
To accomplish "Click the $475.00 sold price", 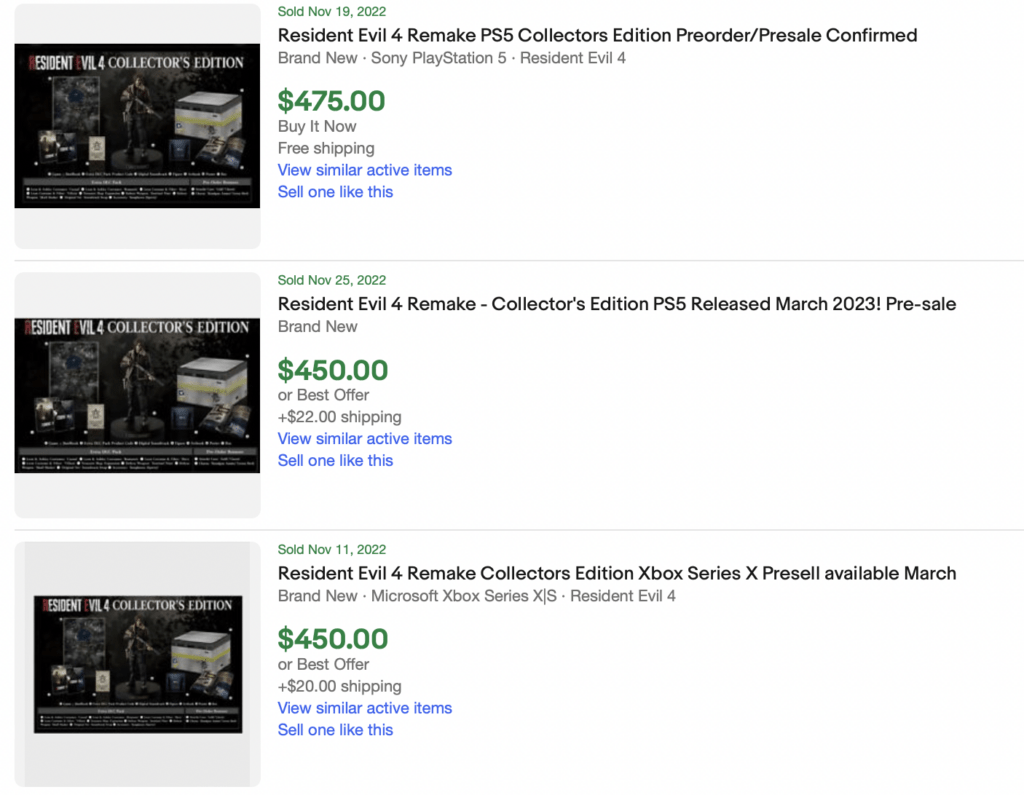I will pos(332,100).
